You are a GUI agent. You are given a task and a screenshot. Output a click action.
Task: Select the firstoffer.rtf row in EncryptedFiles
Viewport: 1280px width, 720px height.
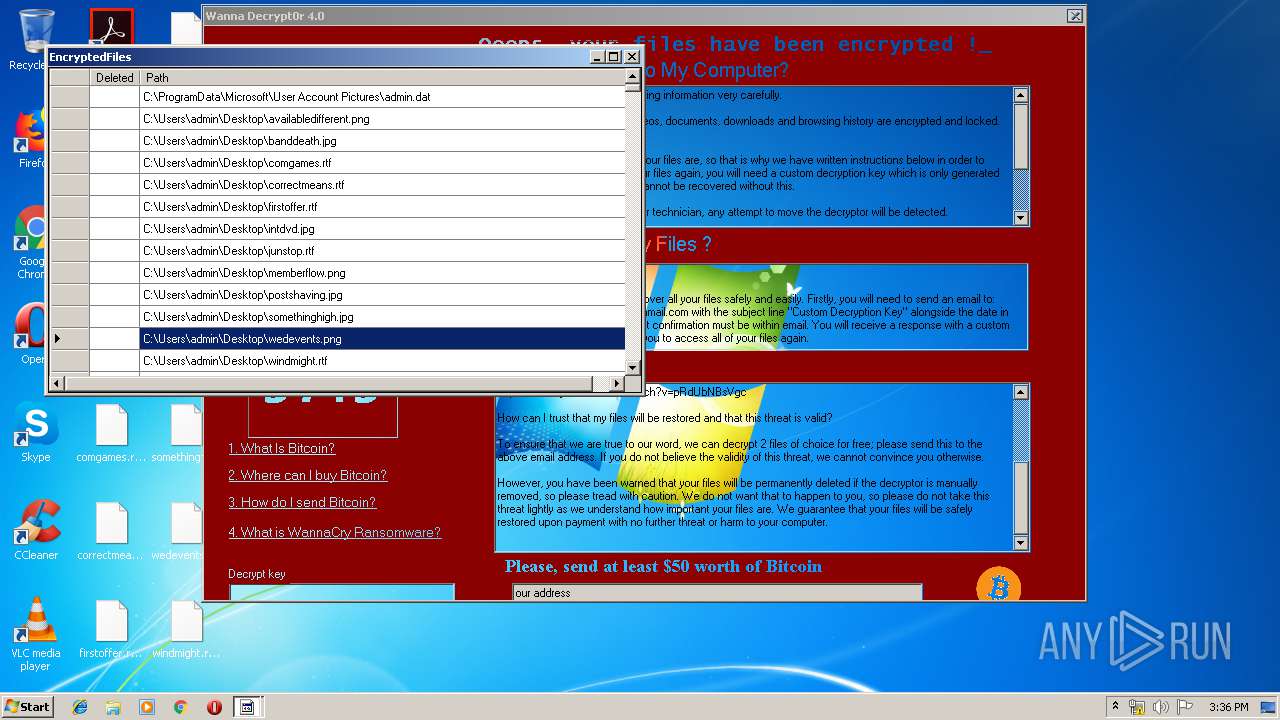click(382, 207)
